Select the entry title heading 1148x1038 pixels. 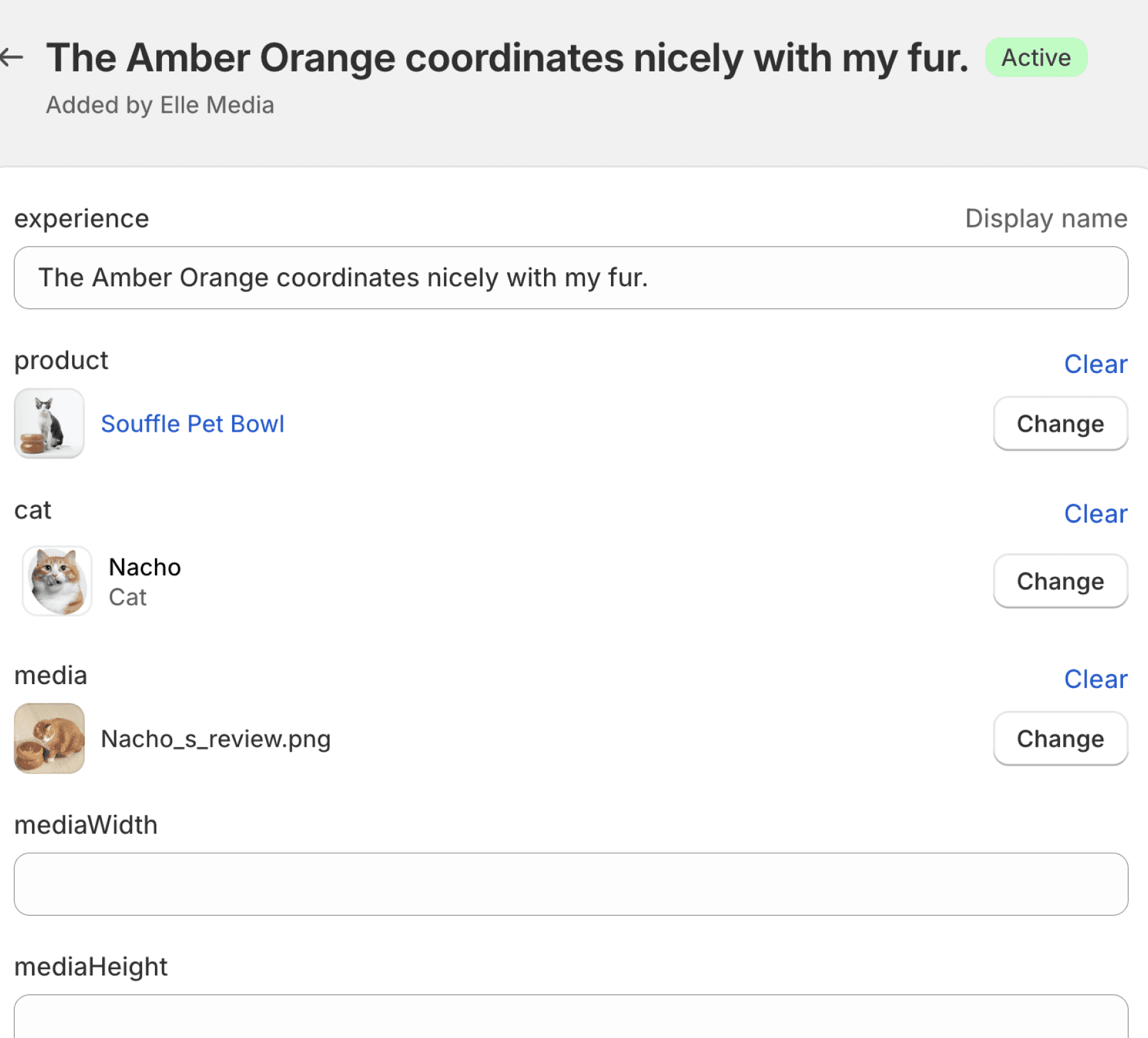pyautogui.click(x=508, y=58)
